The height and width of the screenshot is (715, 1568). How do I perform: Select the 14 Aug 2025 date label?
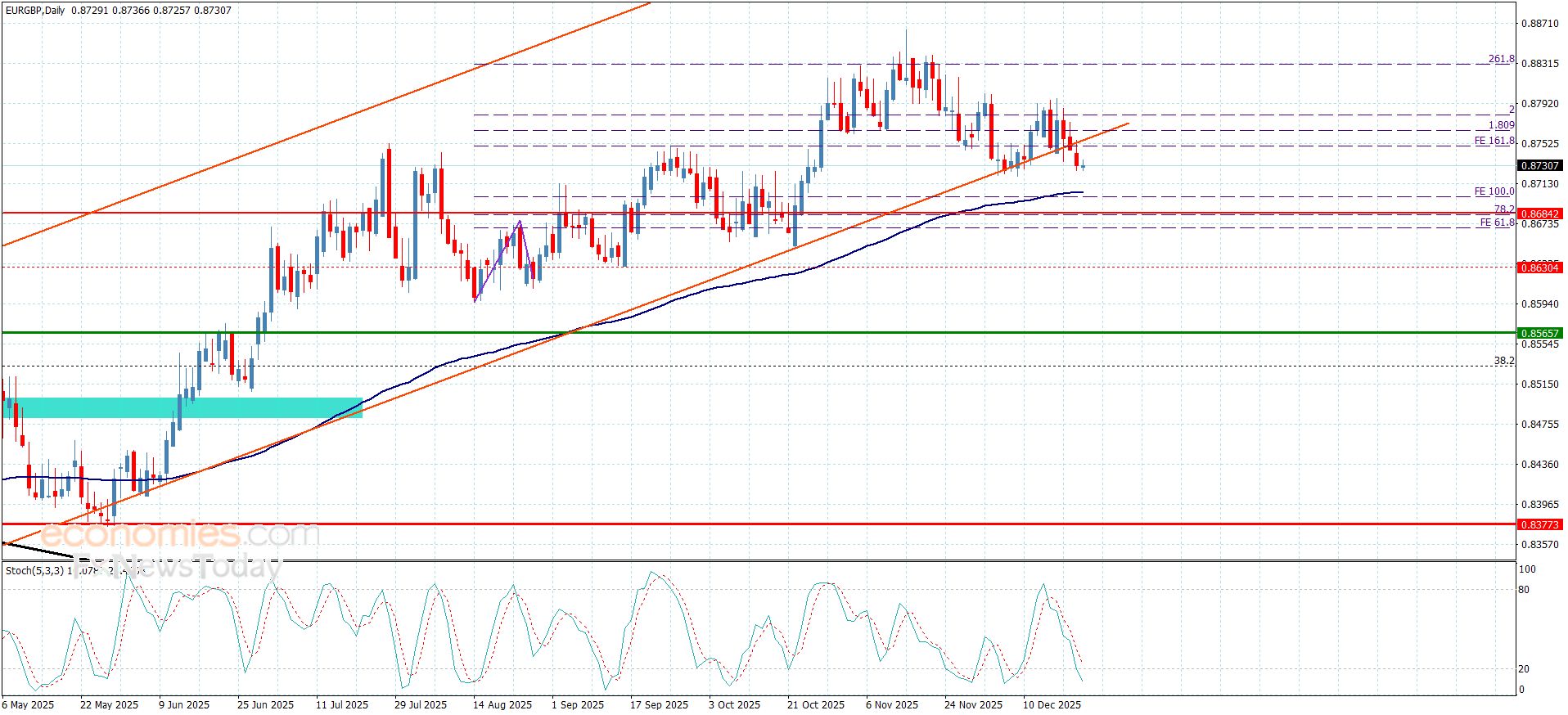(502, 704)
